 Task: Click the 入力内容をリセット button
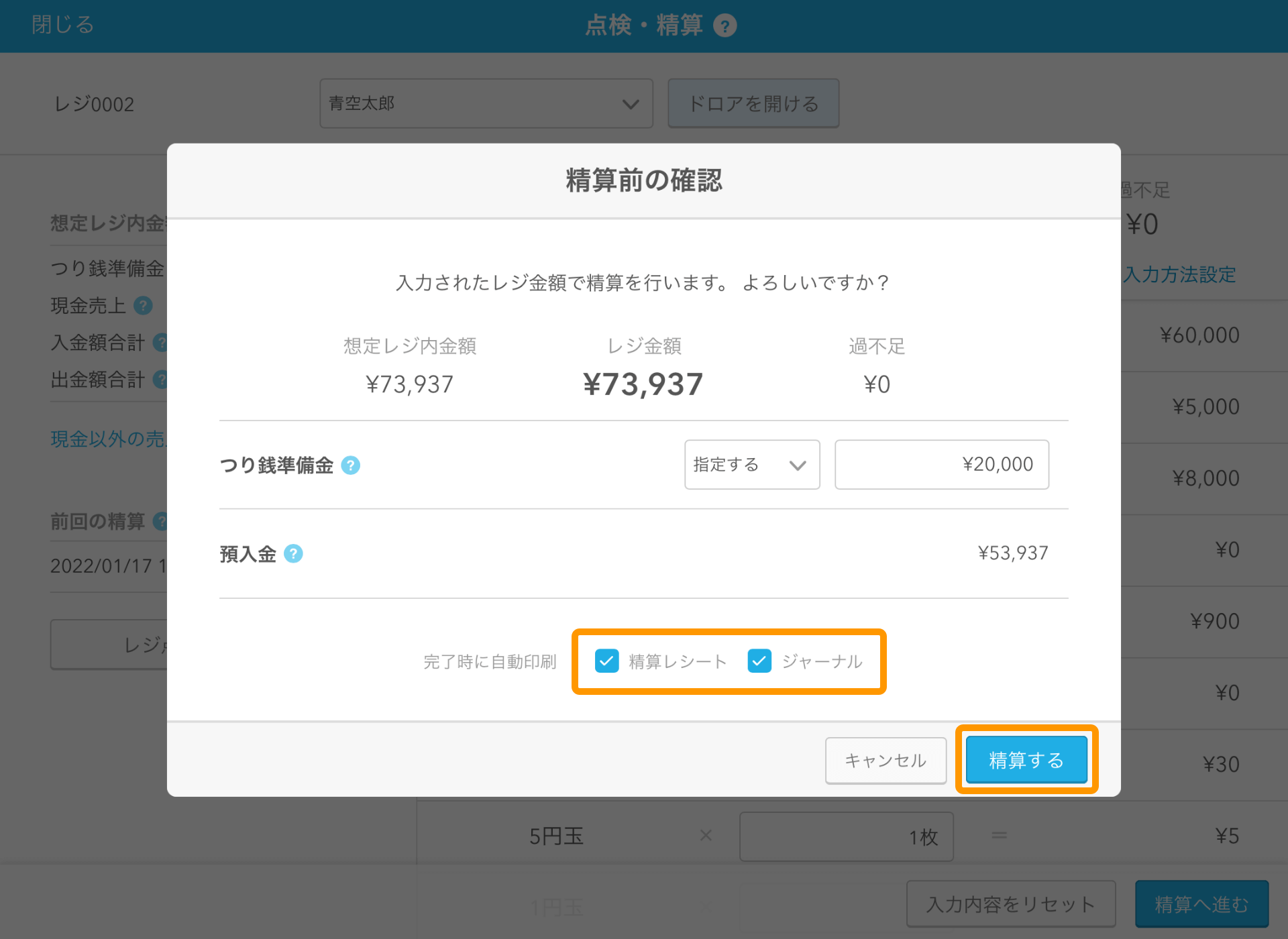click(1010, 904)
